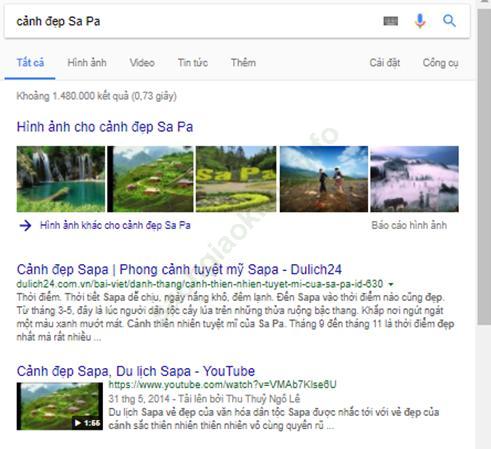491x449 pixels.
Task: Expand the dulich24 URL dropdown arrow
Action: pos(391,284)
